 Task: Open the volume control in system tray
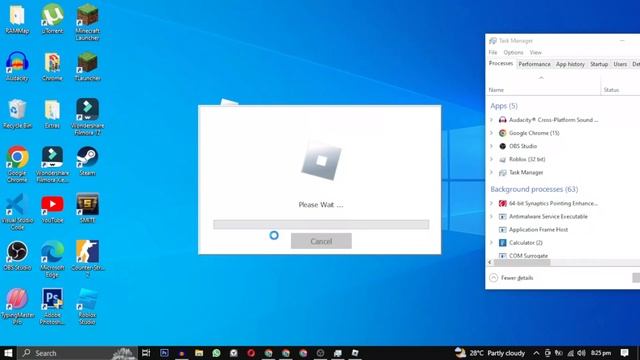coord(581,353)
